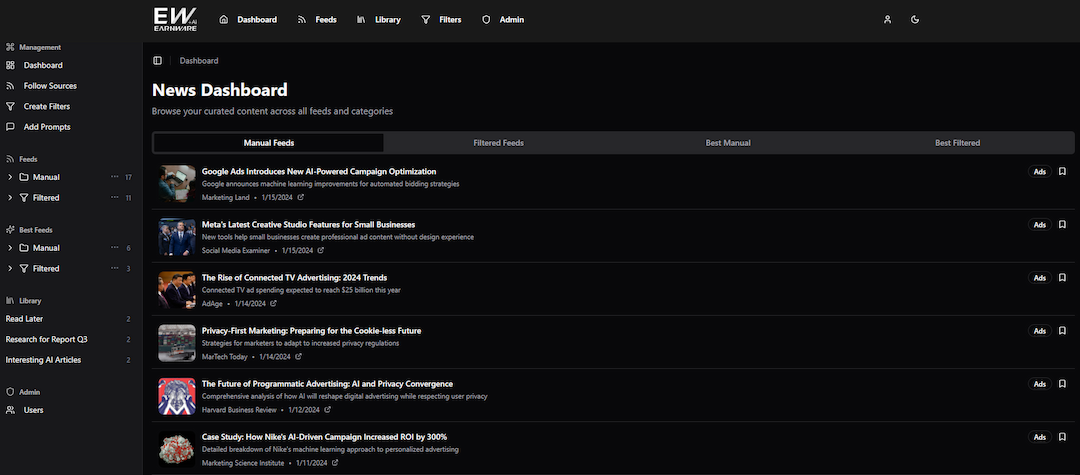This screenshot has width=1080, height=475.
Task: Open Meta Creative Studio article thumbnail
Action: [177, 236]
